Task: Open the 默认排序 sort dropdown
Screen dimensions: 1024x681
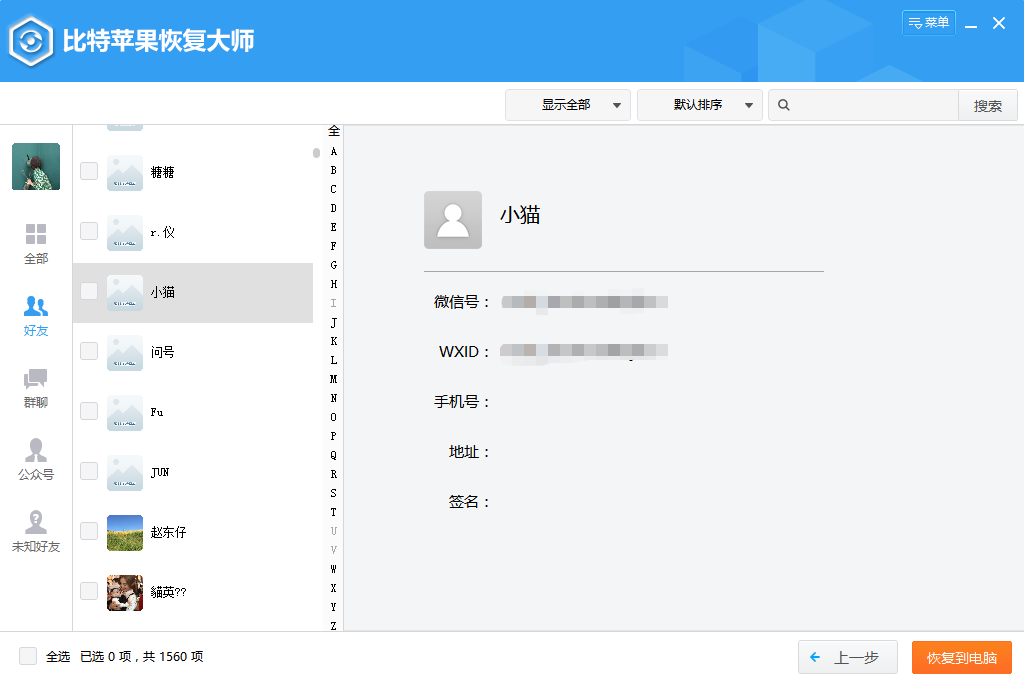Action: coord(699,105)
